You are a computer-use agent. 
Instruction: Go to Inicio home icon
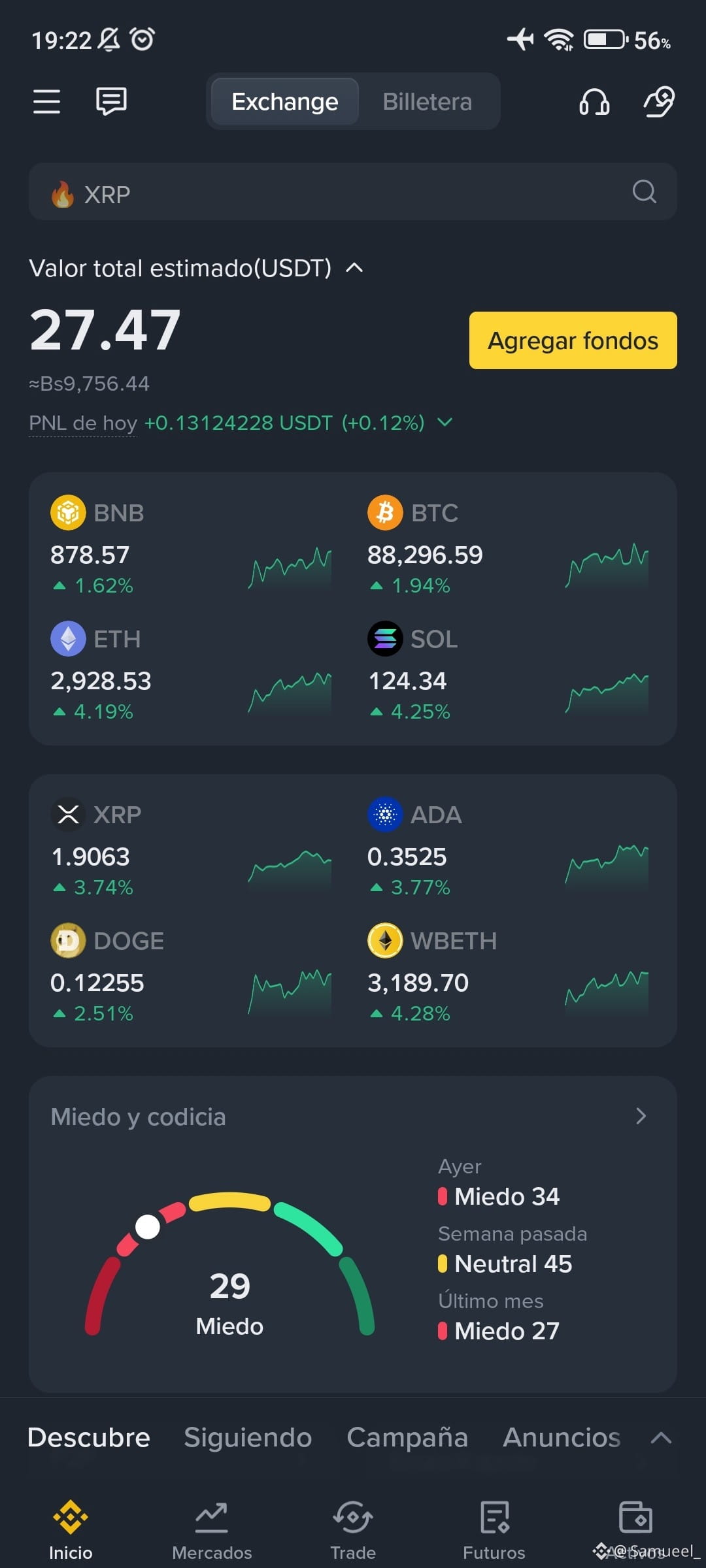[71, 1517]
